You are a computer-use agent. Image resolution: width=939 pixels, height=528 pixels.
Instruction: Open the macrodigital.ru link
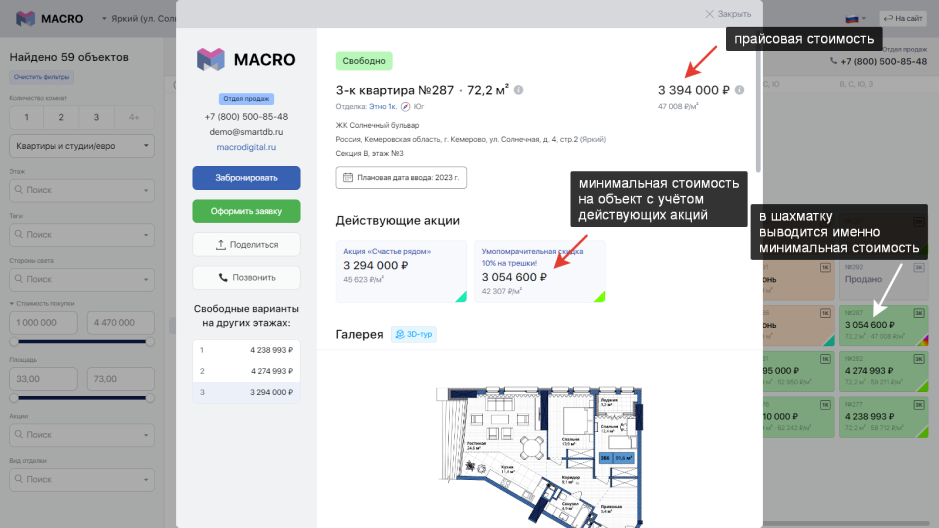coord(246,146)
